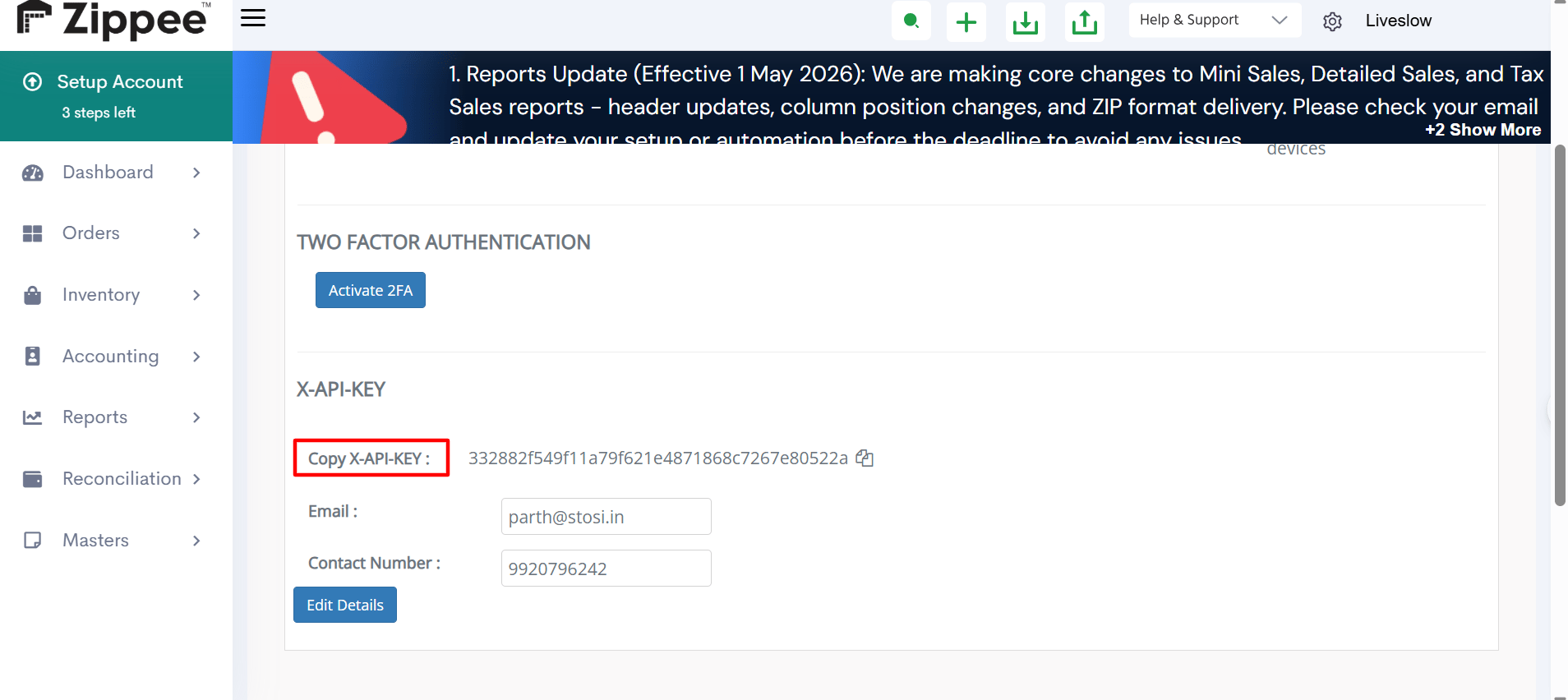Click the Dashboard speedometer icon

click(x=33, y=173)
